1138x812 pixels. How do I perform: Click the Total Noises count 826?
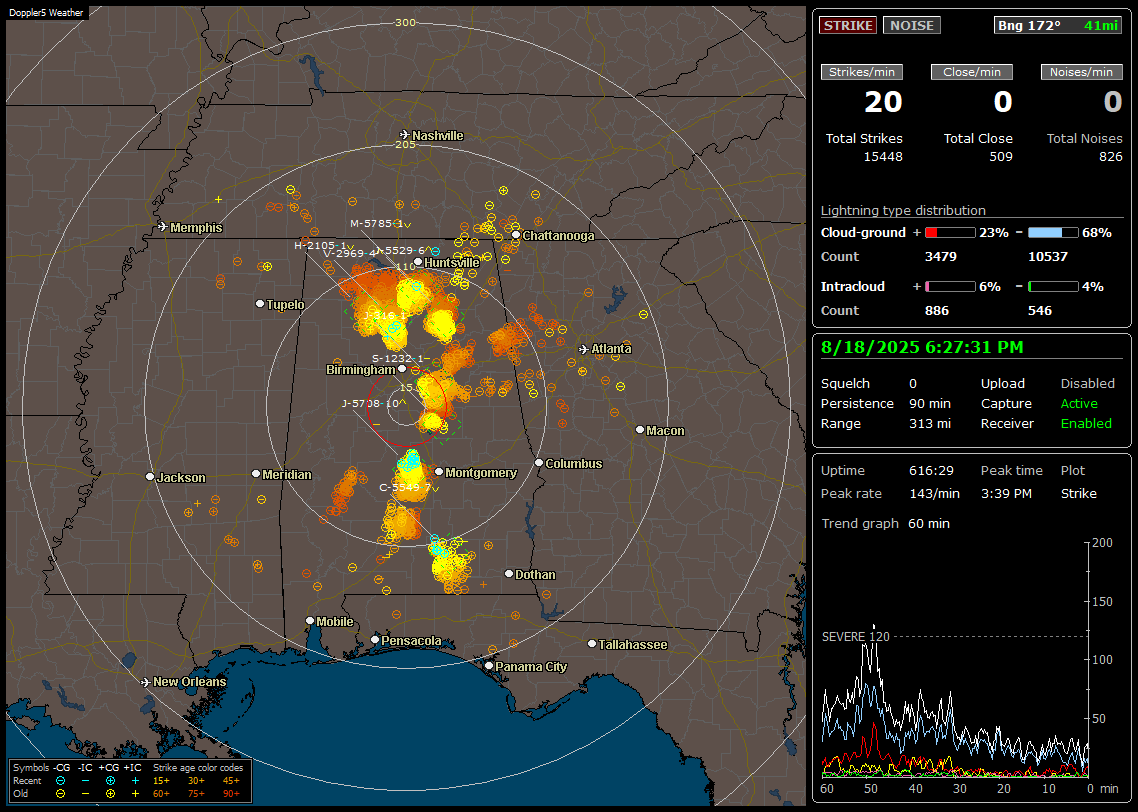click(1110, 157)
